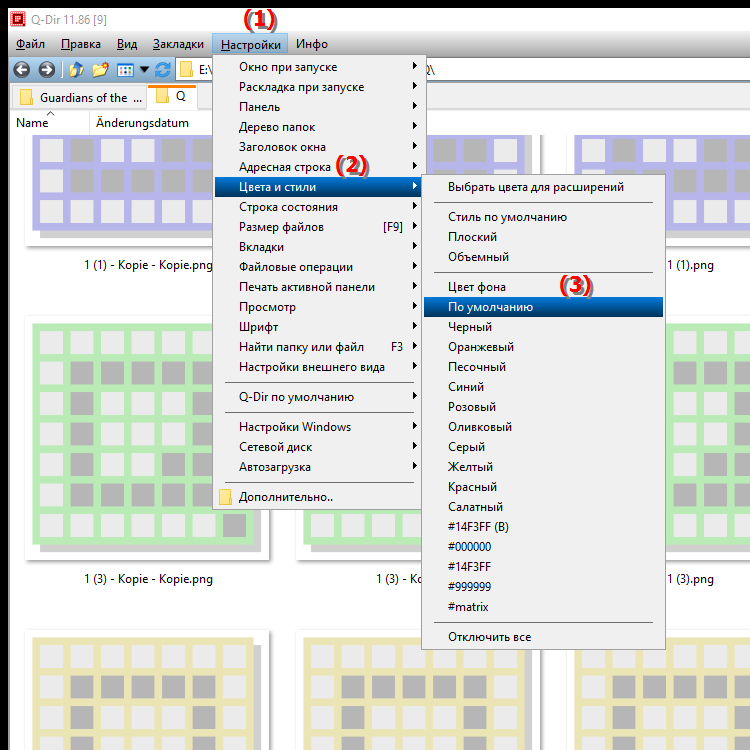Click the view mode grid icon
This screenshot has width=750, height=750.
point(125,70)
